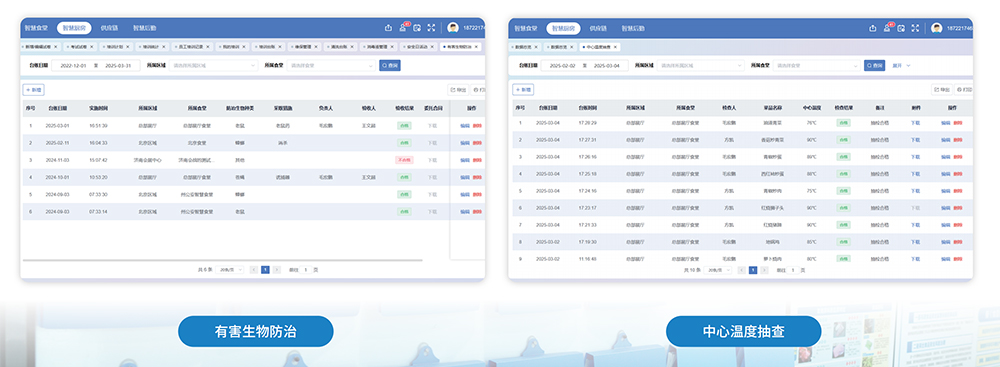Go to next page in right window pagination

click(764, 270)
